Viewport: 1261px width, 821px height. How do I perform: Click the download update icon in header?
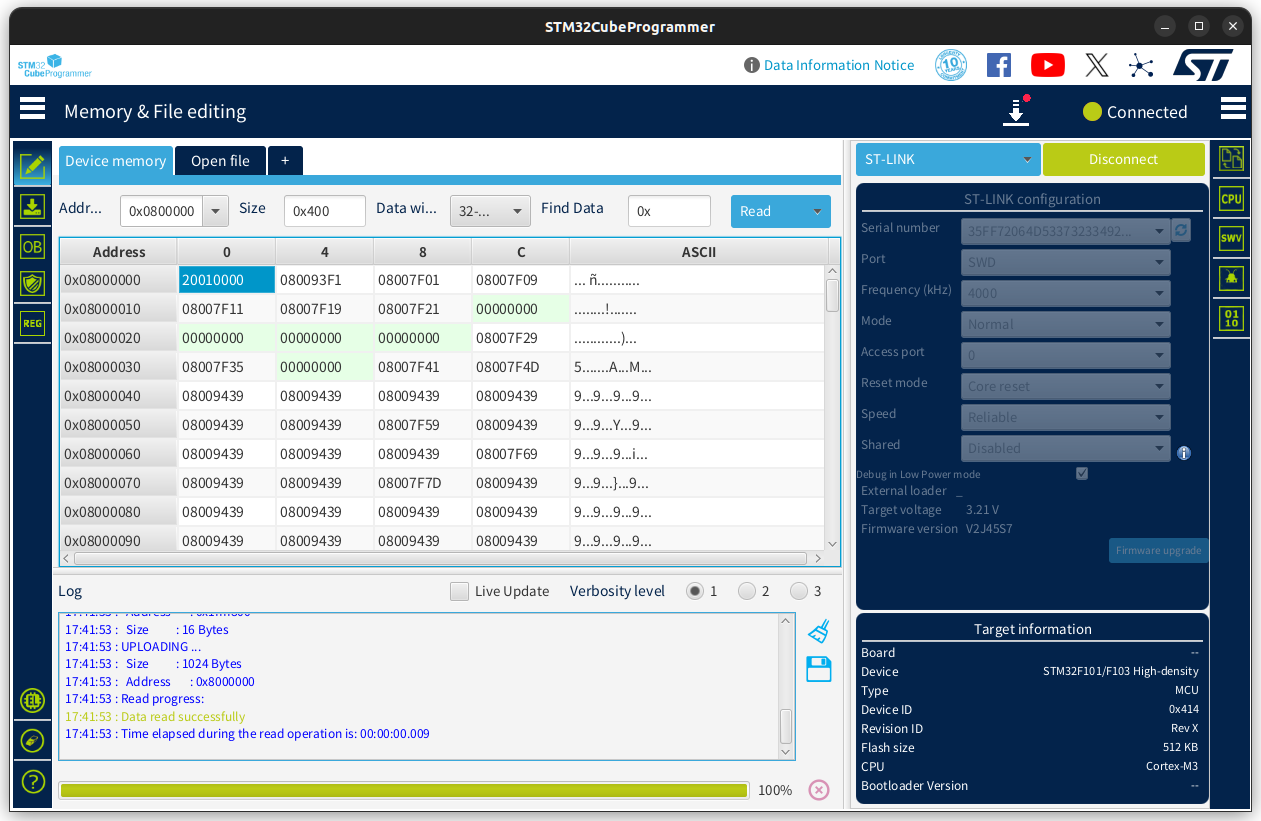point(1017,111)
